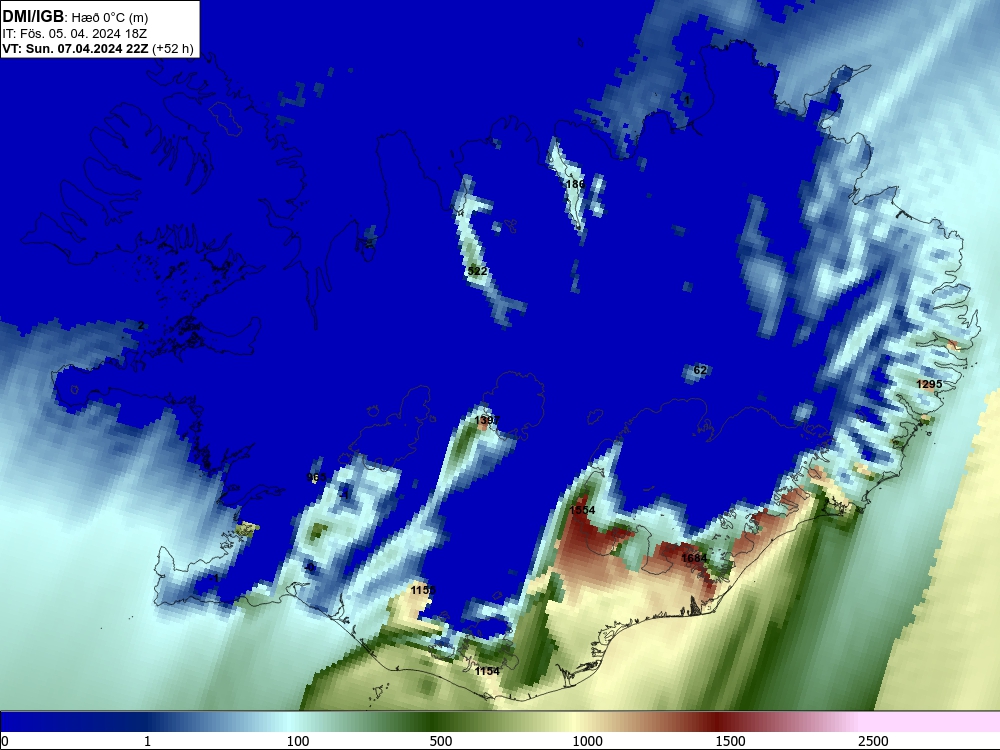
Task: Click the 186 value label on map
Action: point(575,184)
